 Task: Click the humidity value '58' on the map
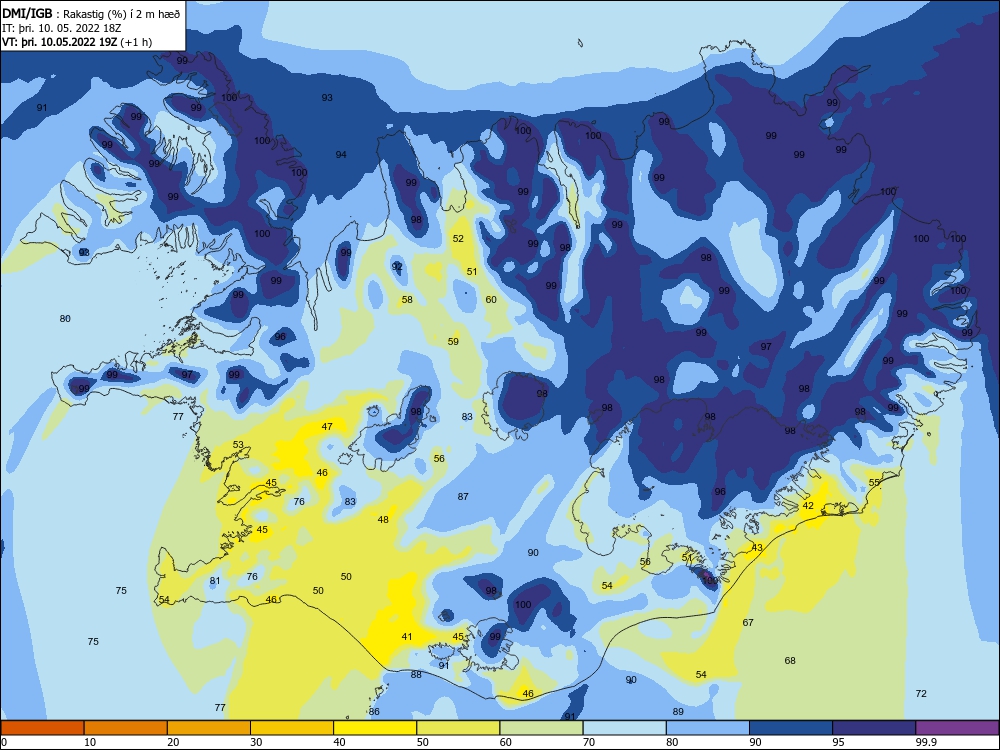pyautogui.click(x=407, y=299)
